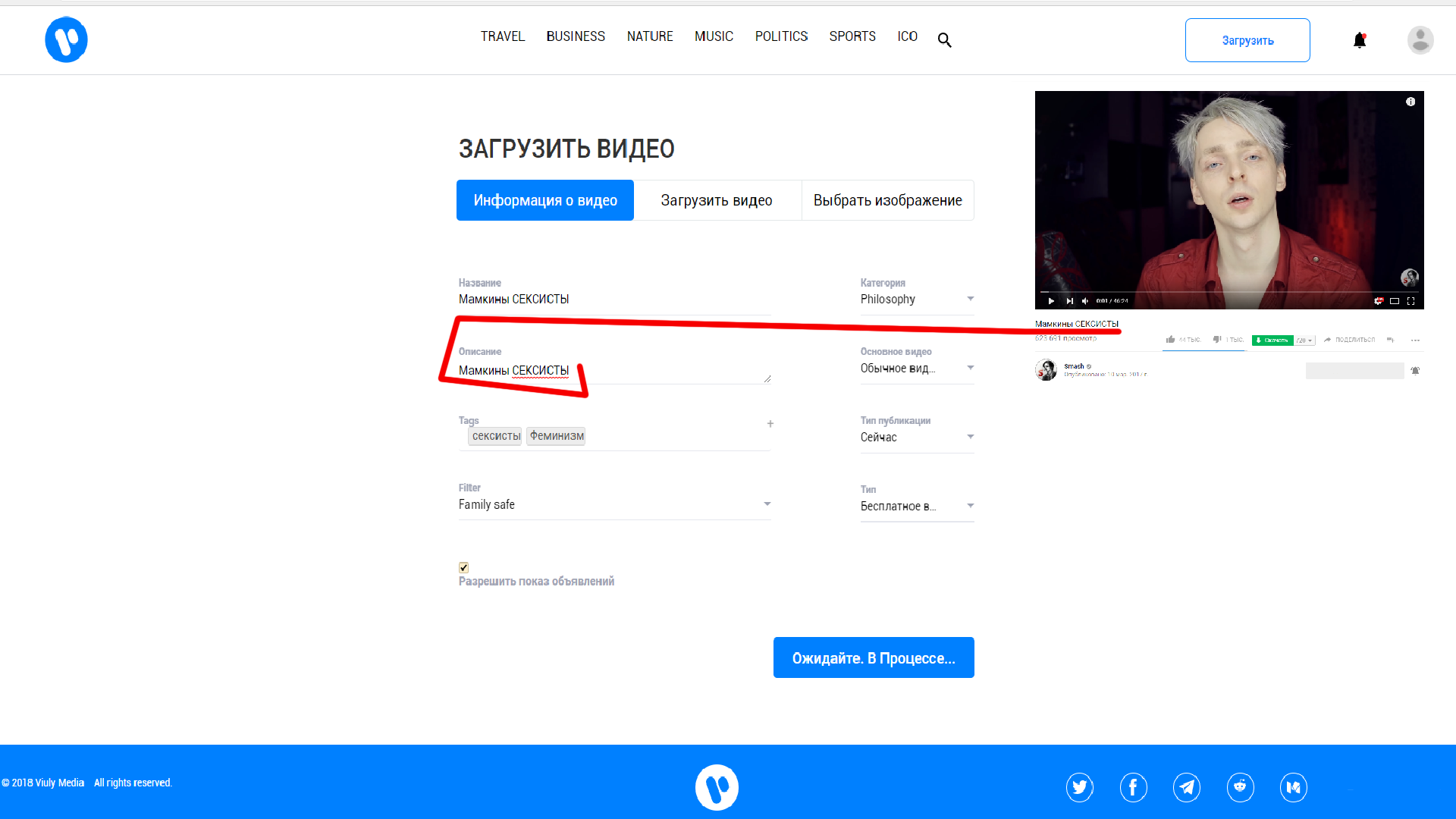Image resolution: width=1456 pixels, height=819 pixels.
Task: Open the user profile avatar
Action: 1420,40
